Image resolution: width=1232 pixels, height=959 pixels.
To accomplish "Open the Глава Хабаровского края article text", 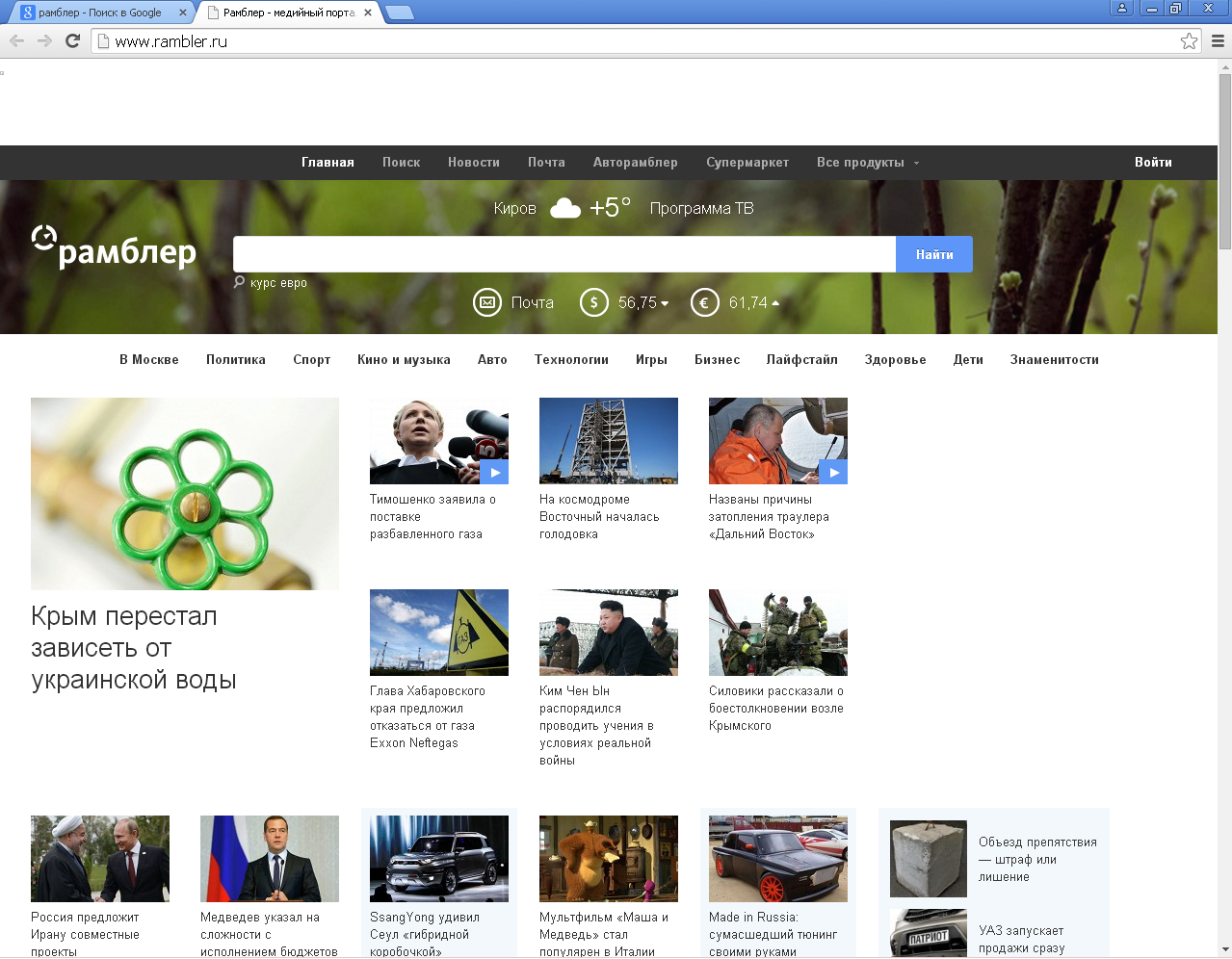I will click(x=428, y=717).
